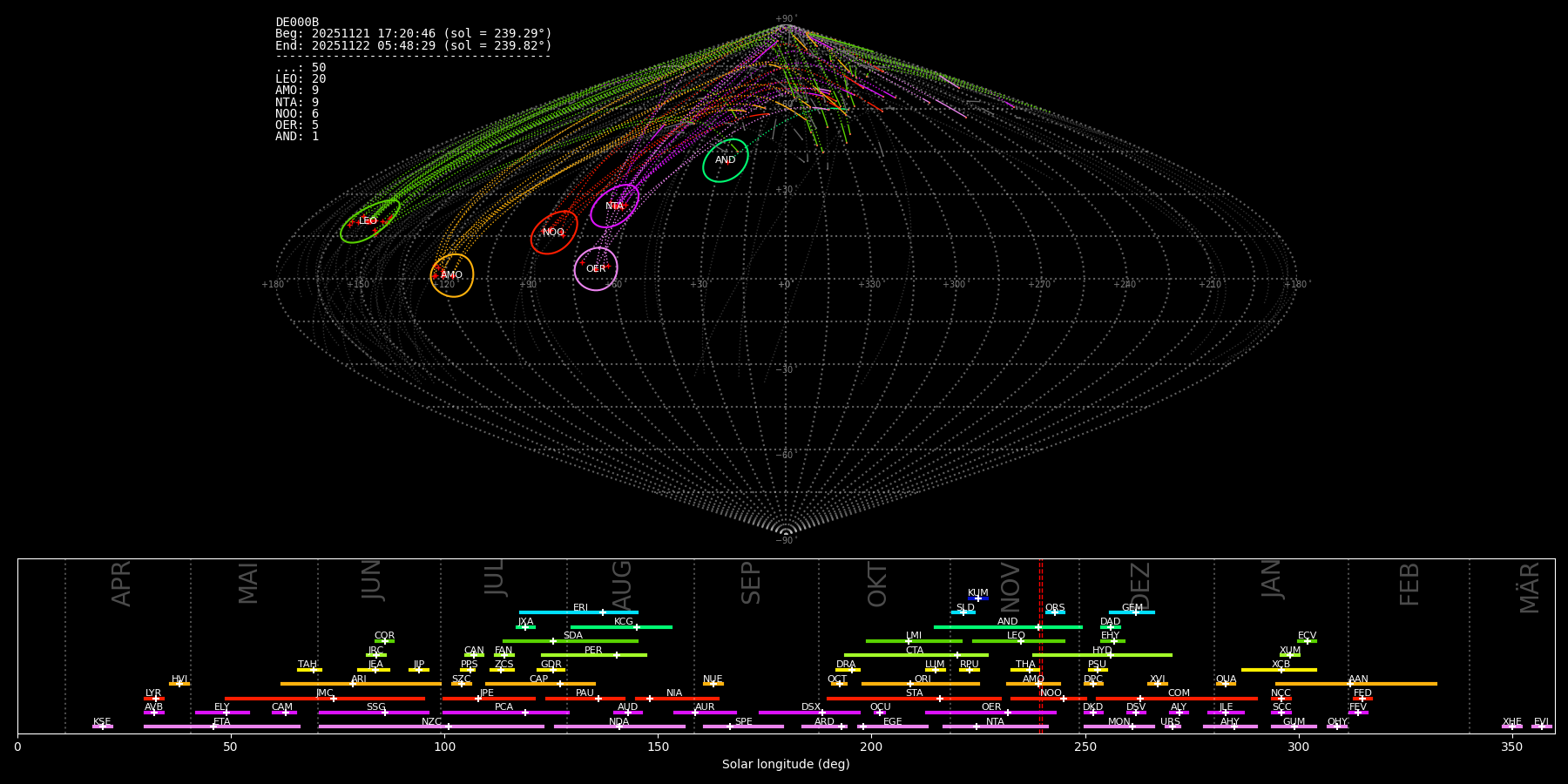Click the LEO radiant ellipse on sky map

(370, 221)
